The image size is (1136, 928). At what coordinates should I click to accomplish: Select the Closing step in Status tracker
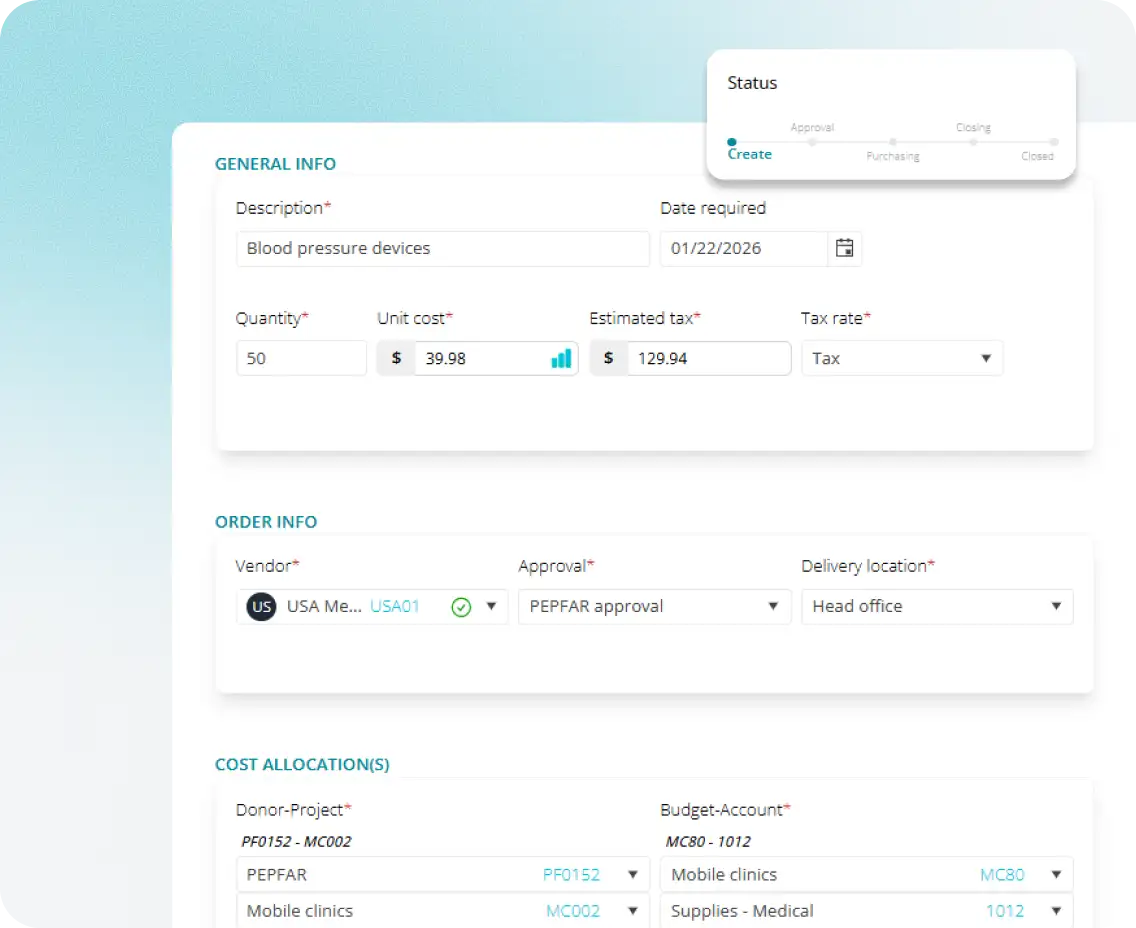973,128
